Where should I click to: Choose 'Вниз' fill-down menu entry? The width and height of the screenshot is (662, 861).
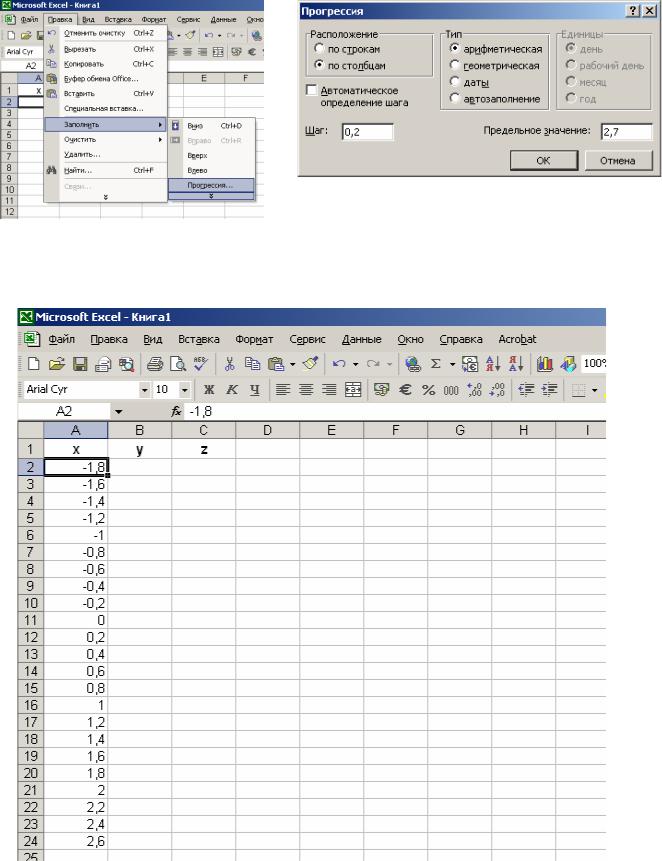211,126
